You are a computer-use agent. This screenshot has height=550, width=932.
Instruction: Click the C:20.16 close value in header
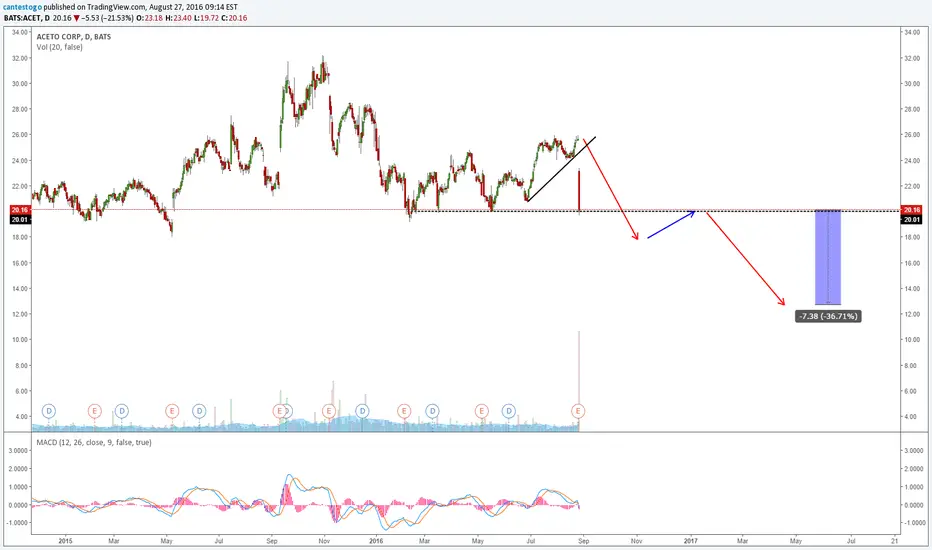(234, 18)
